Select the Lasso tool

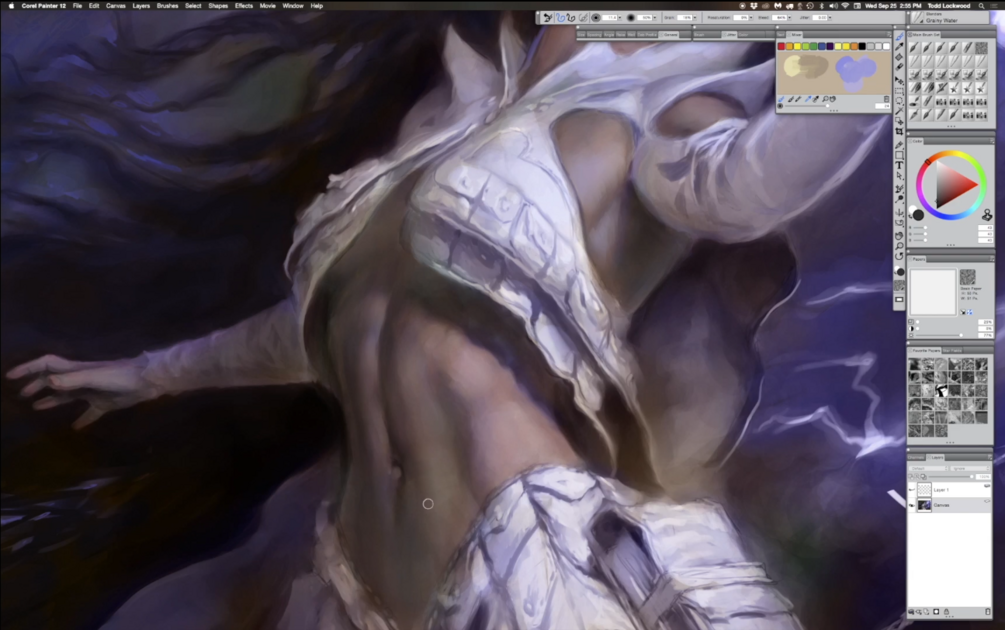[899, 100]
